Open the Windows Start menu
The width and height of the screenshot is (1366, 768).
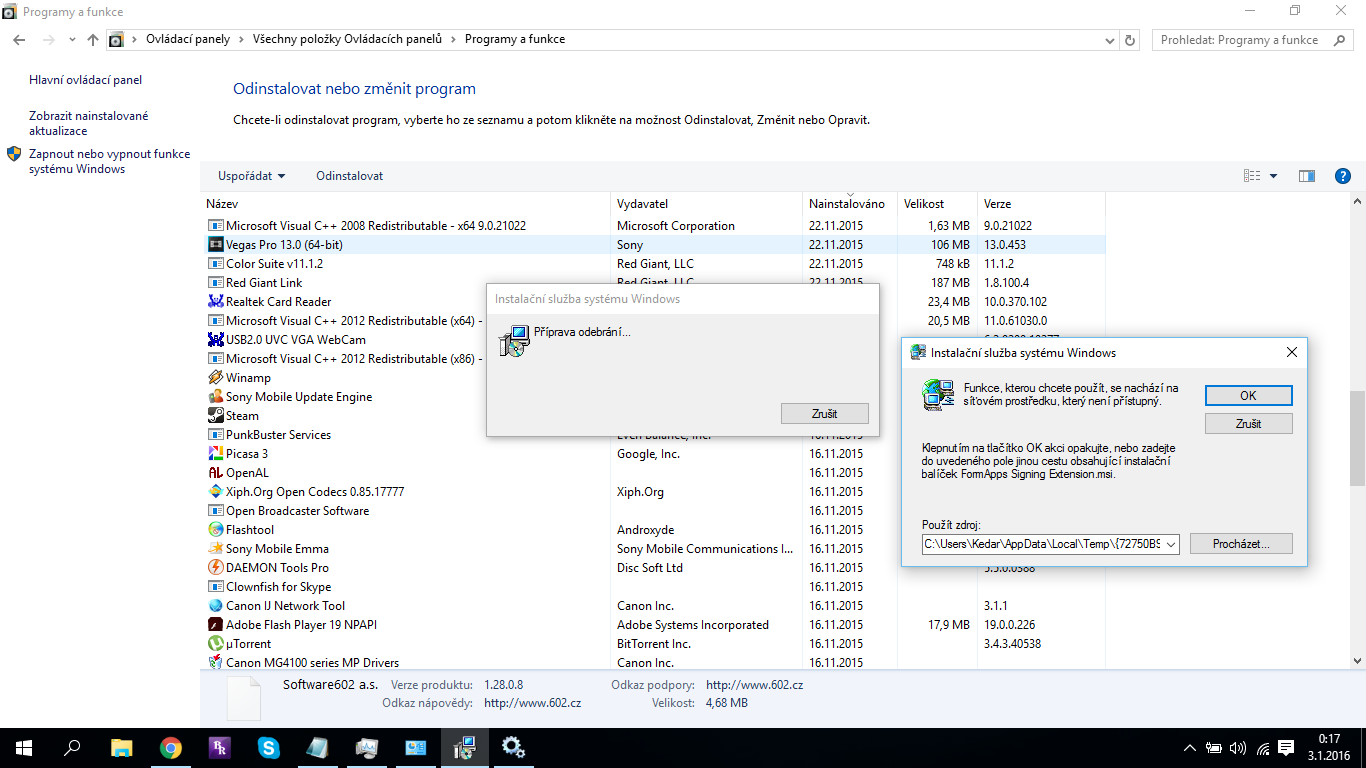pos(24,747)
